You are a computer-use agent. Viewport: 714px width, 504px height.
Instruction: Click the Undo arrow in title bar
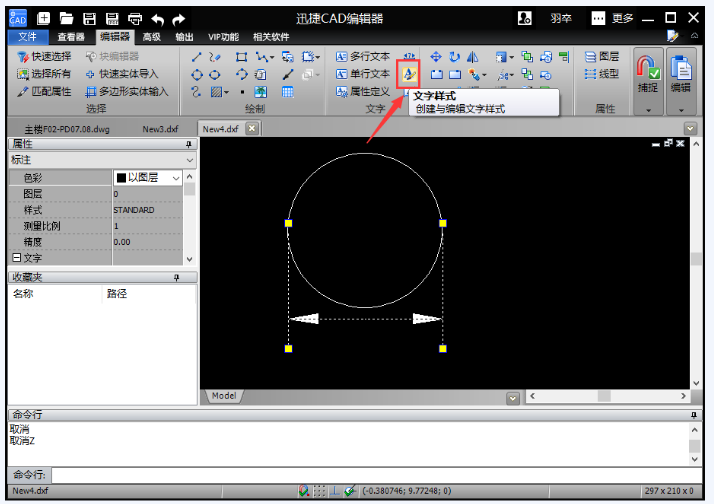point(158,18)
